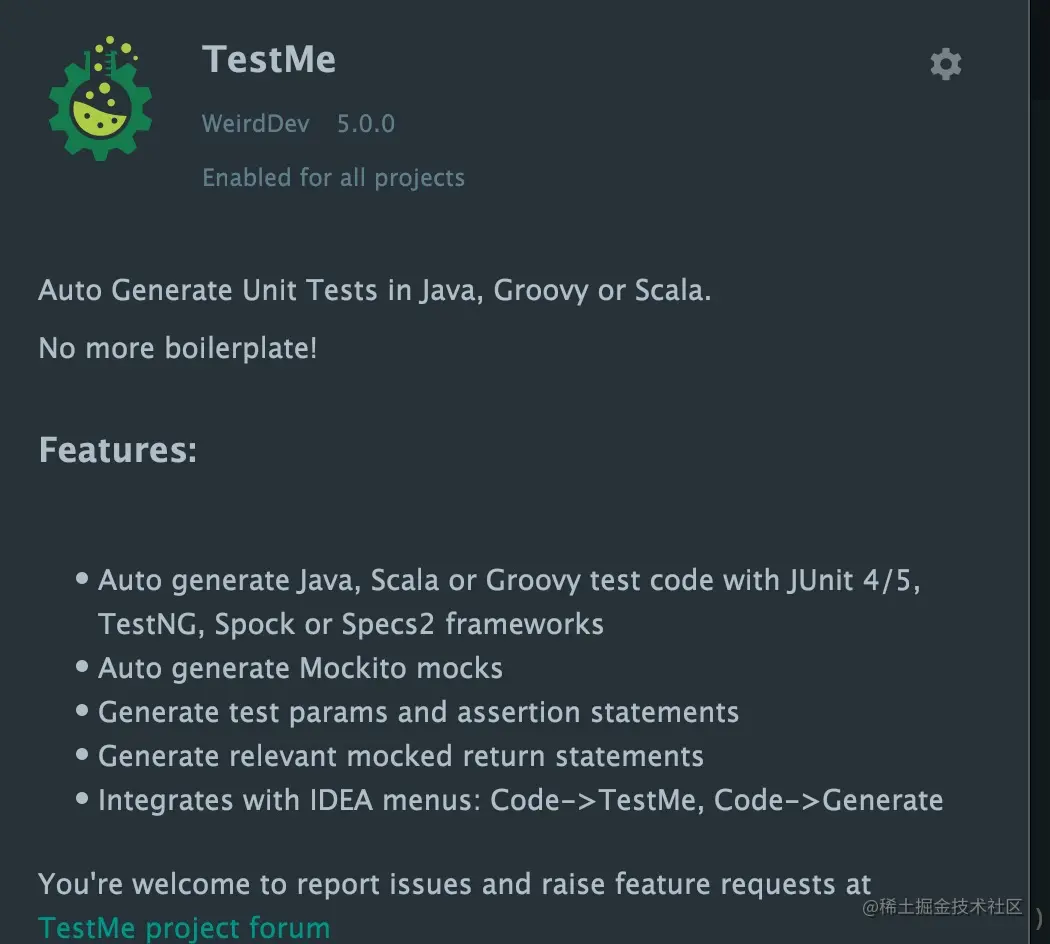Click the 'No more boilerplate!' text
Screen dimensions: 1050x944
click(x=177, y=348)
